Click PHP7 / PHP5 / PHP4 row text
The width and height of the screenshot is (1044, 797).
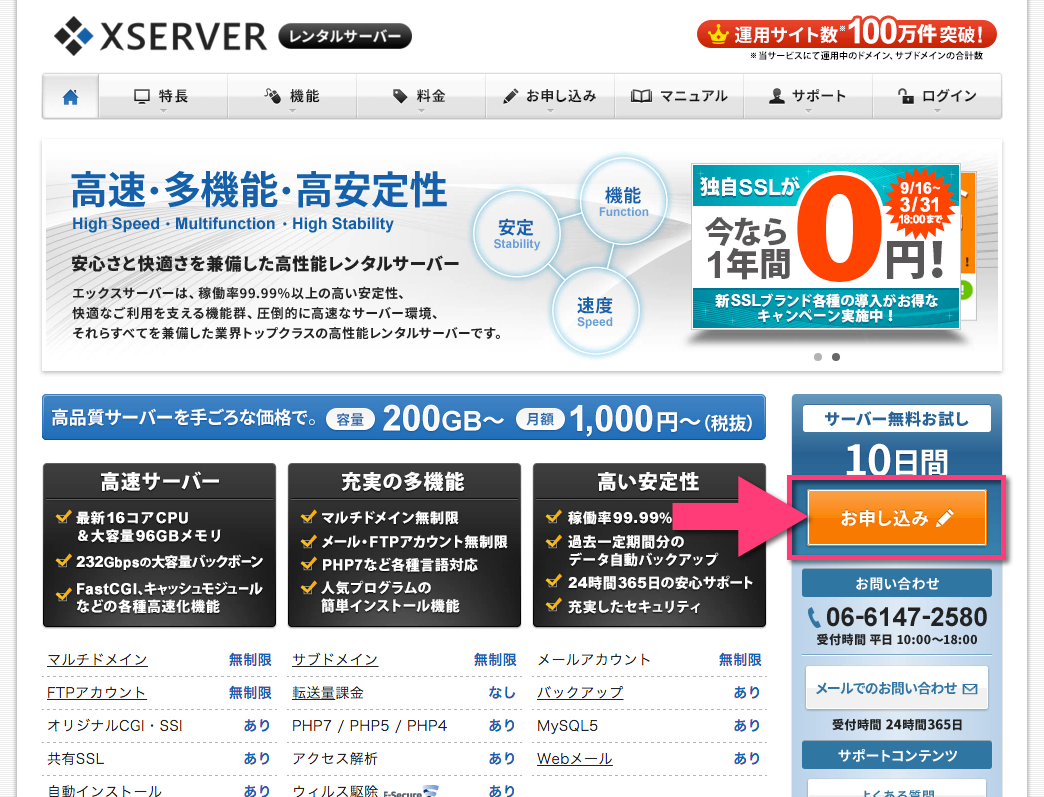tap(370, 726)
